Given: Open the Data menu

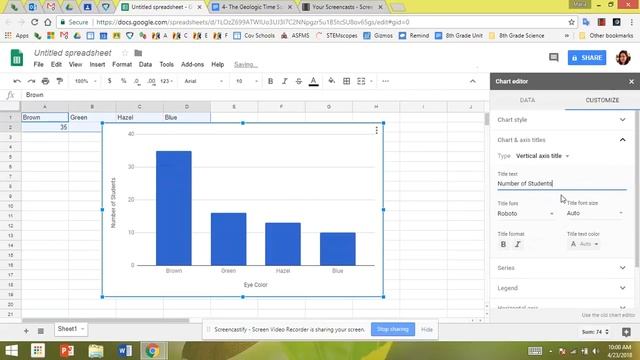Looking at the screenshot, I should 145,64.
